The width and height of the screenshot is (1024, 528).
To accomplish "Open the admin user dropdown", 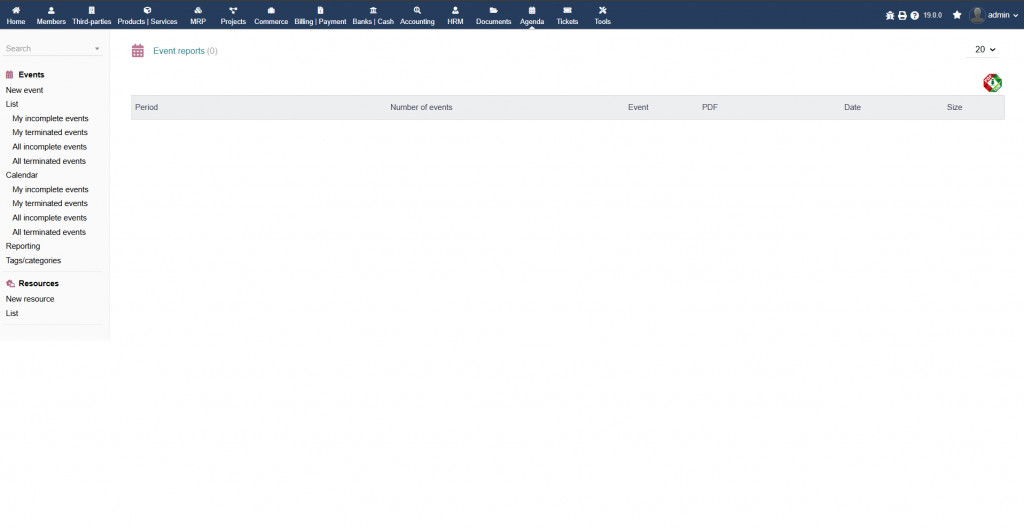I will 1003,15.
